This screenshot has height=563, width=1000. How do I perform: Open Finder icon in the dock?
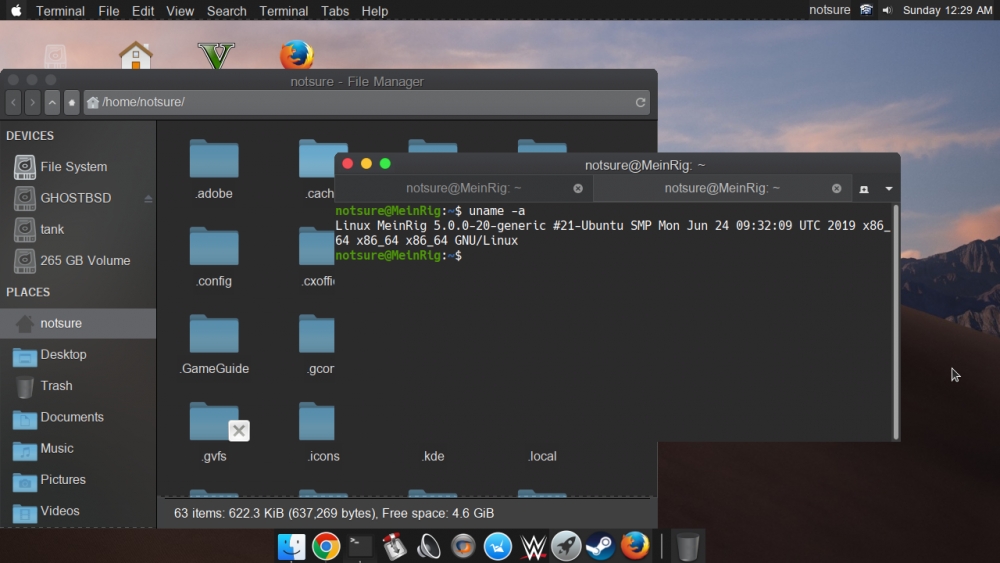(291, 546)
